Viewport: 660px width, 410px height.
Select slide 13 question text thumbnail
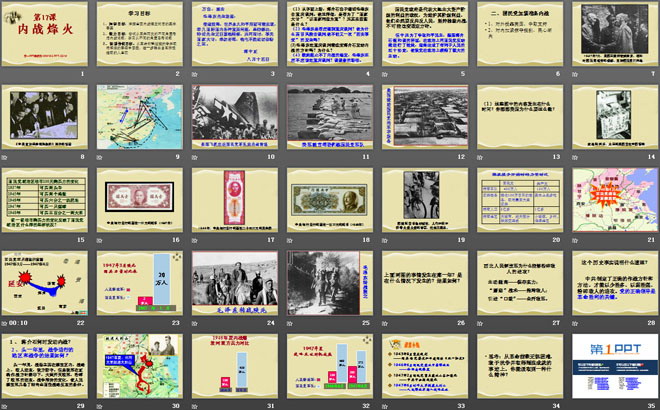click(520, 117)
